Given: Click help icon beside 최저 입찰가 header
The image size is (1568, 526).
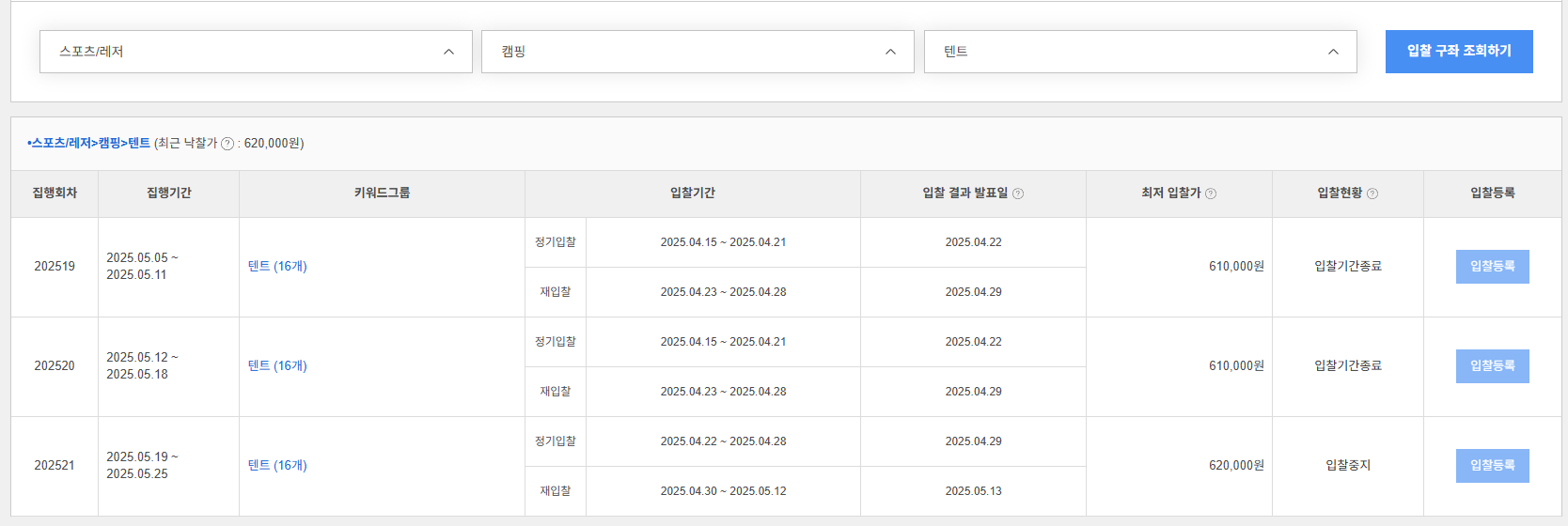Looking at the screenshot, I should 1211,193.
